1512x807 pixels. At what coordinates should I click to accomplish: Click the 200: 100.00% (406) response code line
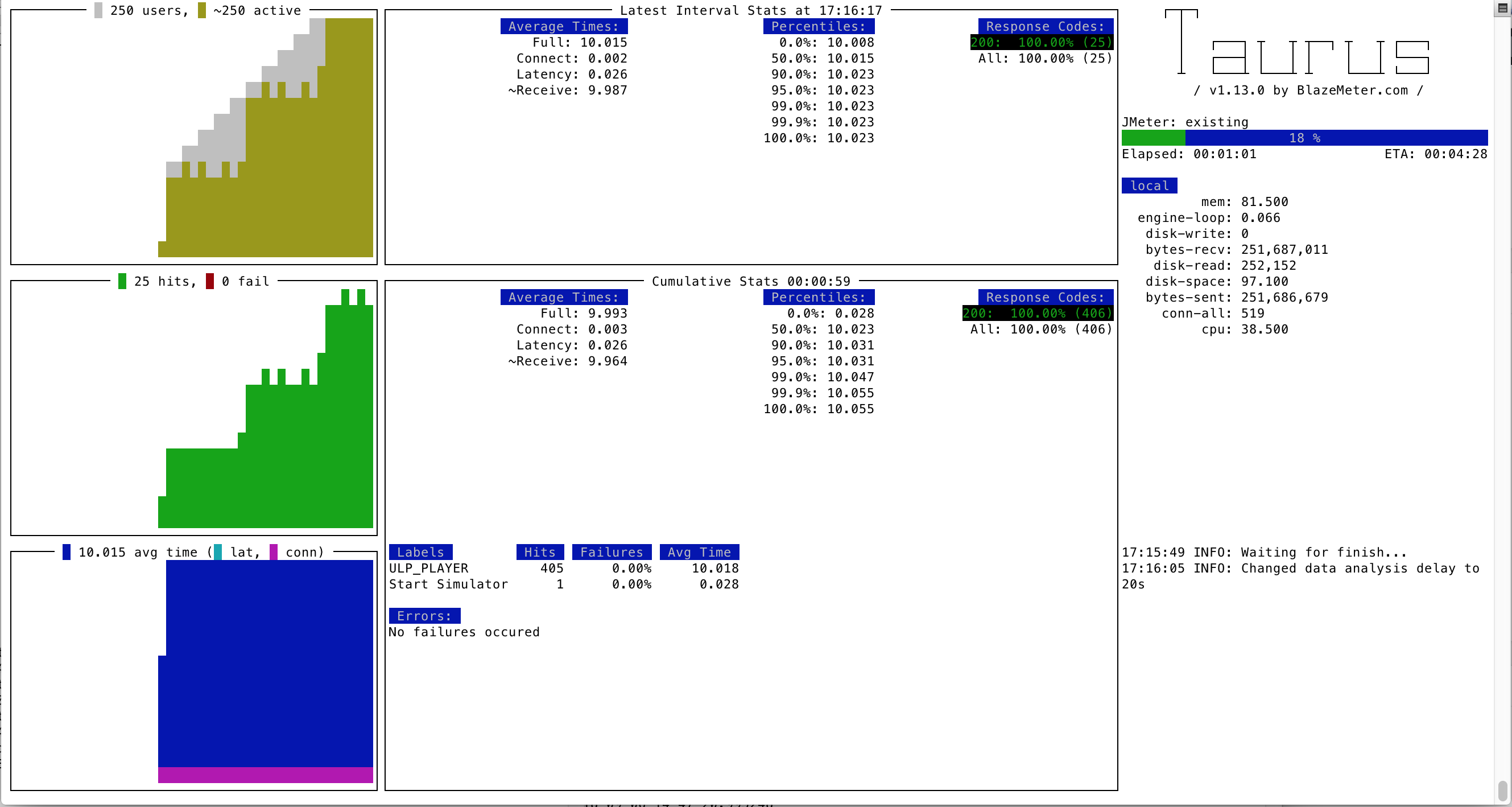1037,313
